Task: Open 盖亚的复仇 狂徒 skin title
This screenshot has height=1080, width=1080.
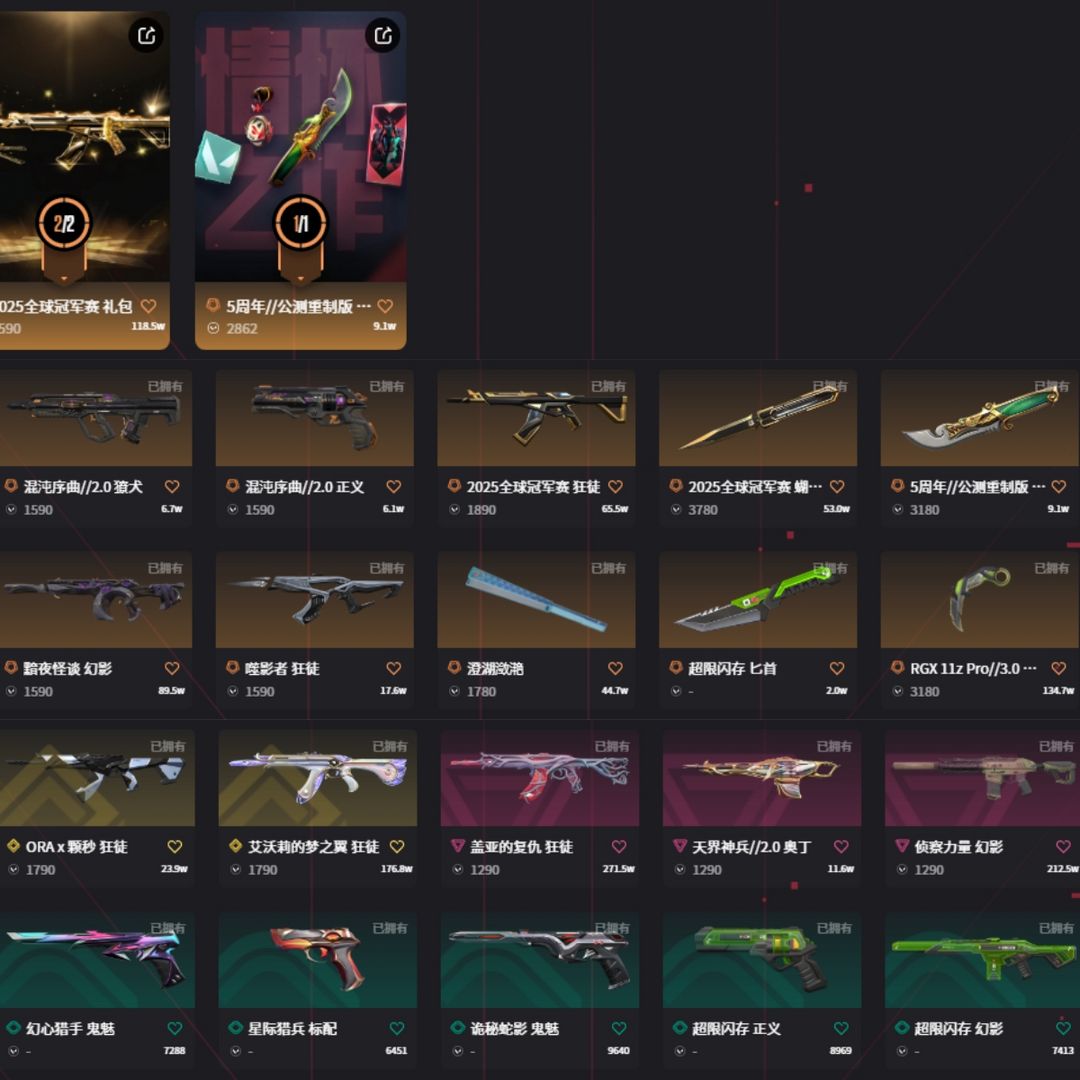Action: (x=521, y=847)
